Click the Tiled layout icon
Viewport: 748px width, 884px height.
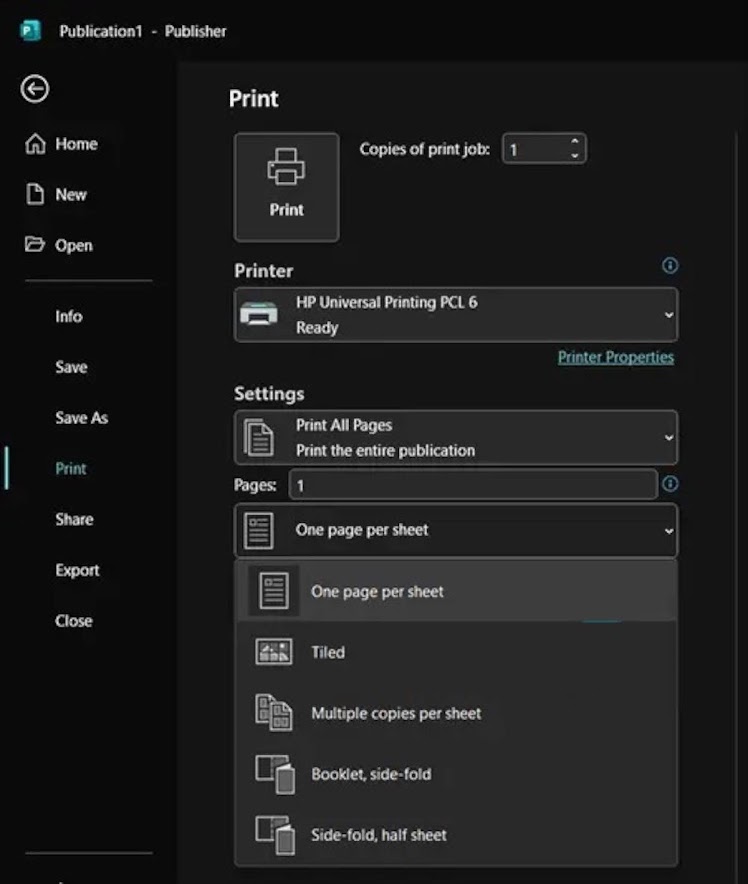274,652
